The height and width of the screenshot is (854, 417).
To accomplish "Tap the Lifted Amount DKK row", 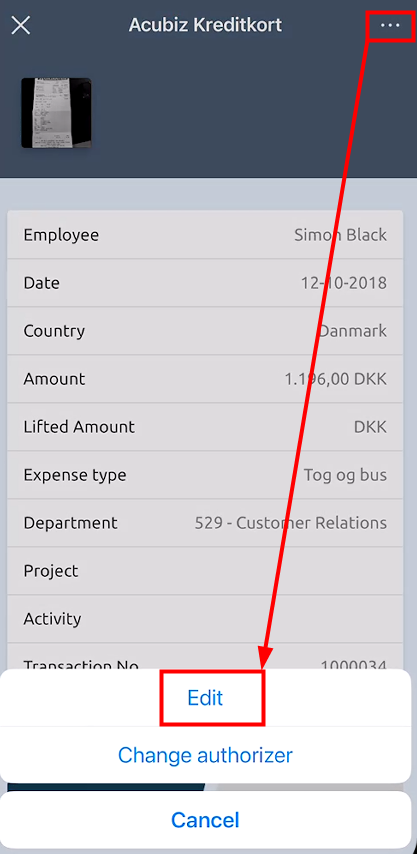I will tap(205, 426).
